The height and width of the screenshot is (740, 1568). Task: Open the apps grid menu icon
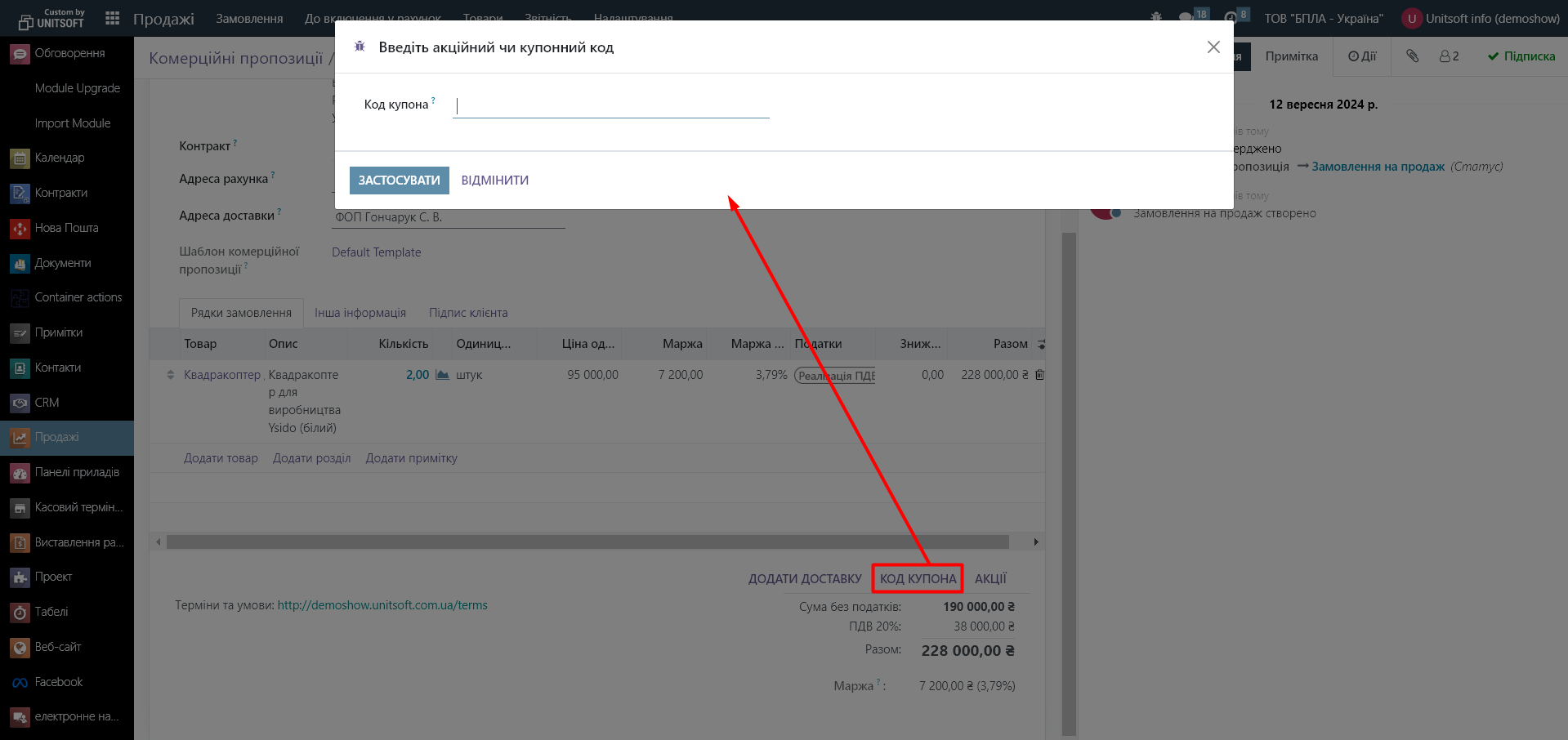113,18
